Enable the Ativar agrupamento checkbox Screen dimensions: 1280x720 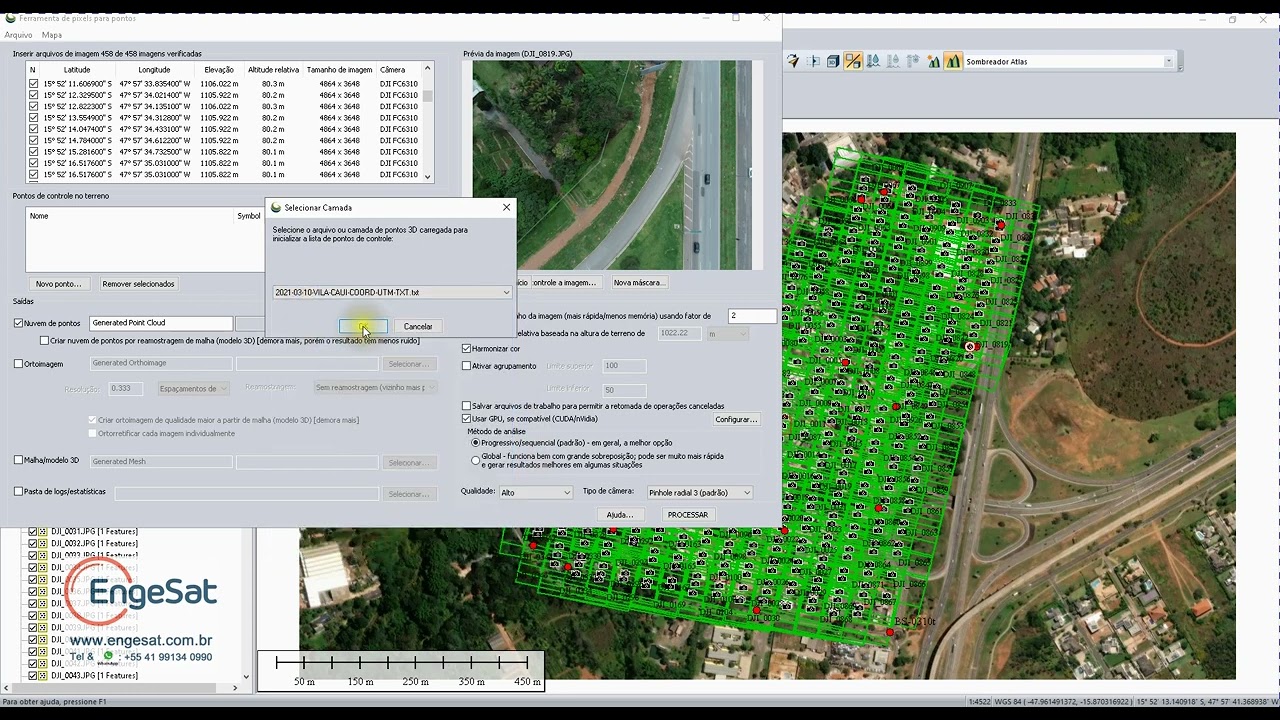click(x=466, y=366)
